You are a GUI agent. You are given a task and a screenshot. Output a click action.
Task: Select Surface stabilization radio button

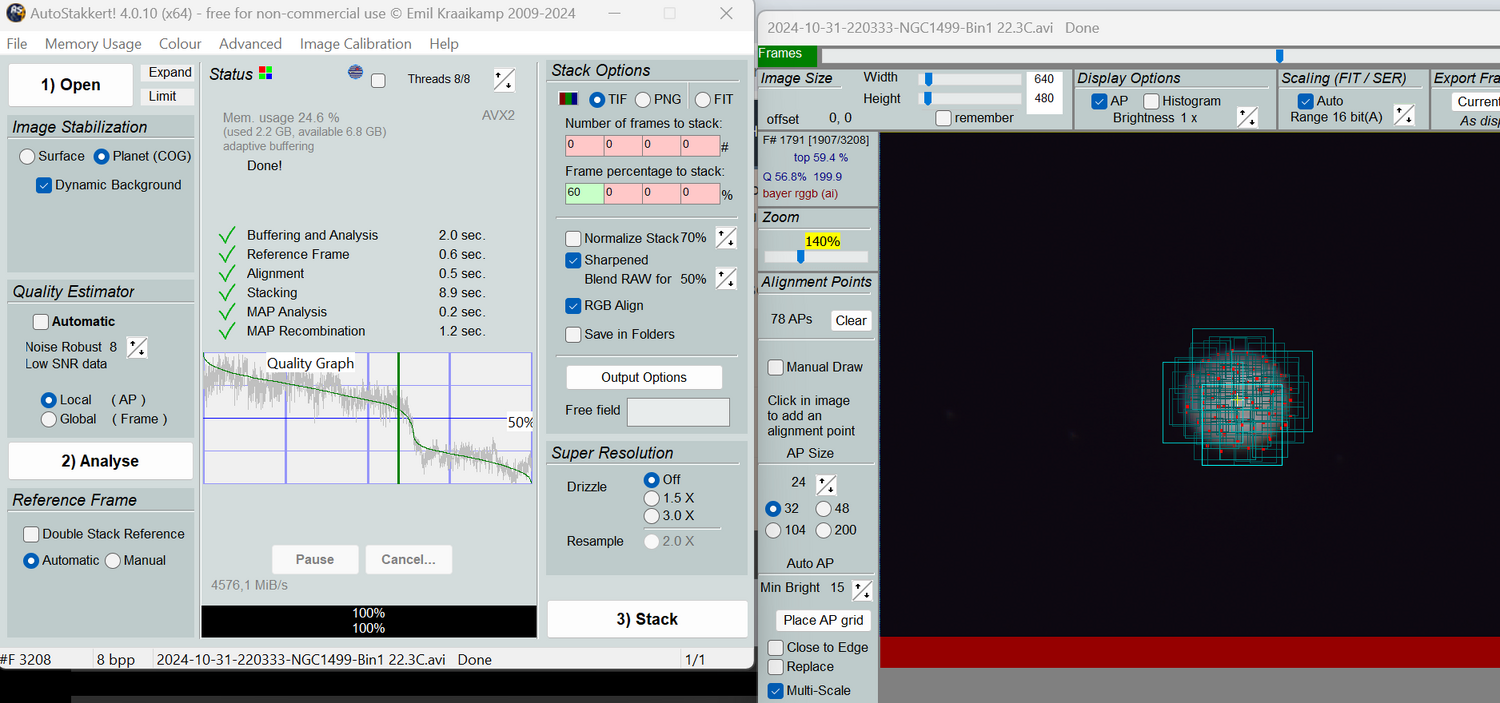pos(27,156)
